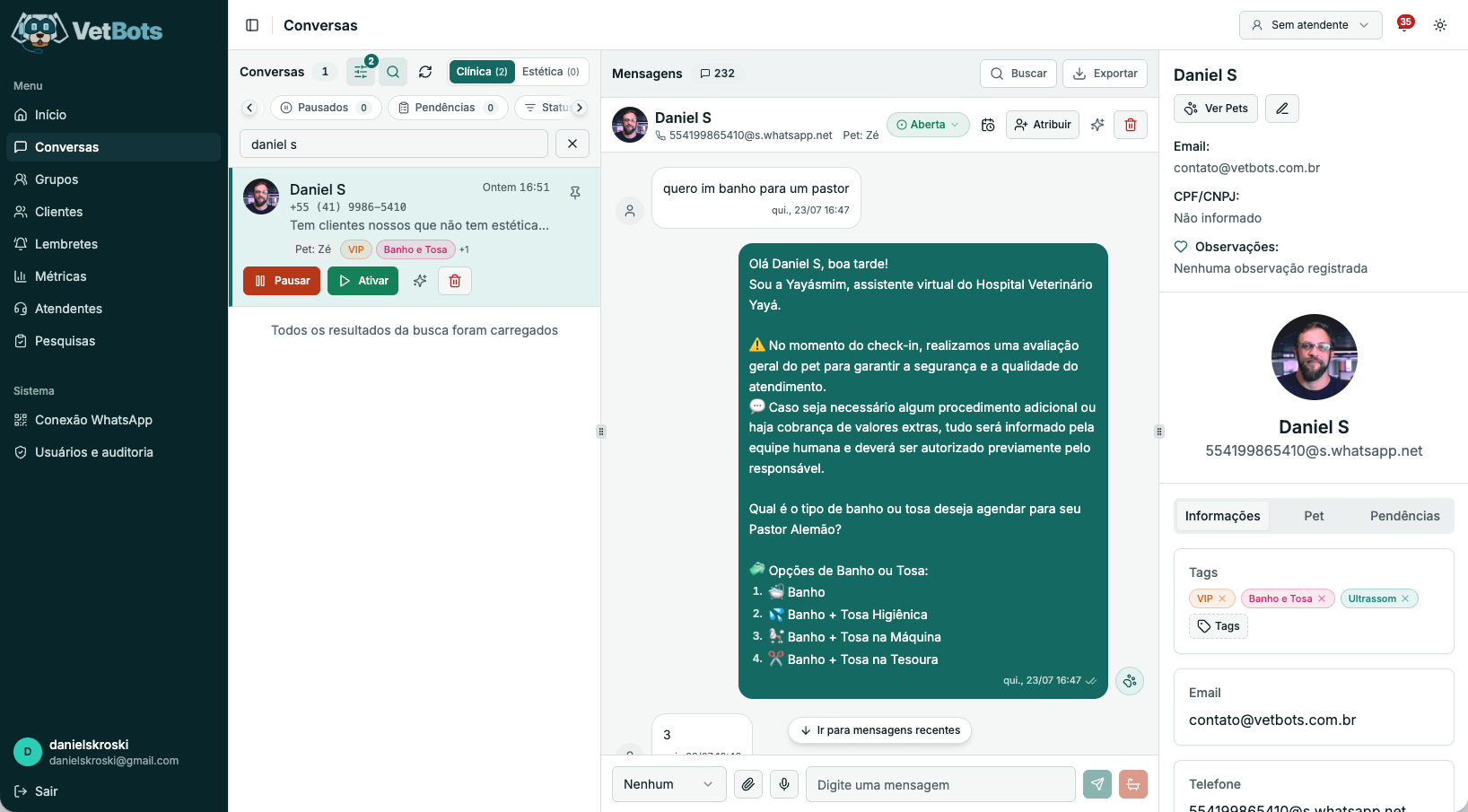Export messages with Exportar button
1468x812 pixels.
(1105, 74)
